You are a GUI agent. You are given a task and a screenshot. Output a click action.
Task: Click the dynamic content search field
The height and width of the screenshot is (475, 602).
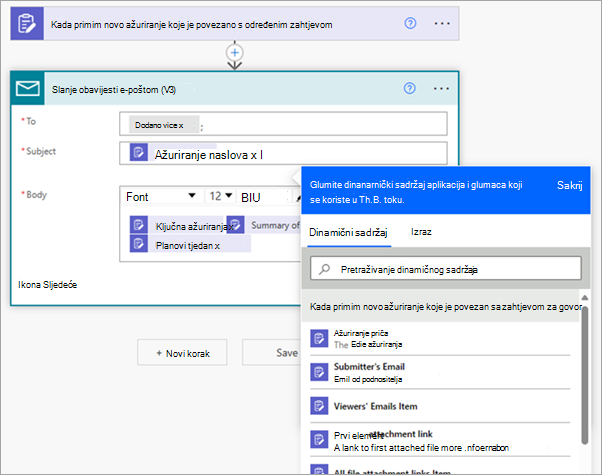[446, 268]
